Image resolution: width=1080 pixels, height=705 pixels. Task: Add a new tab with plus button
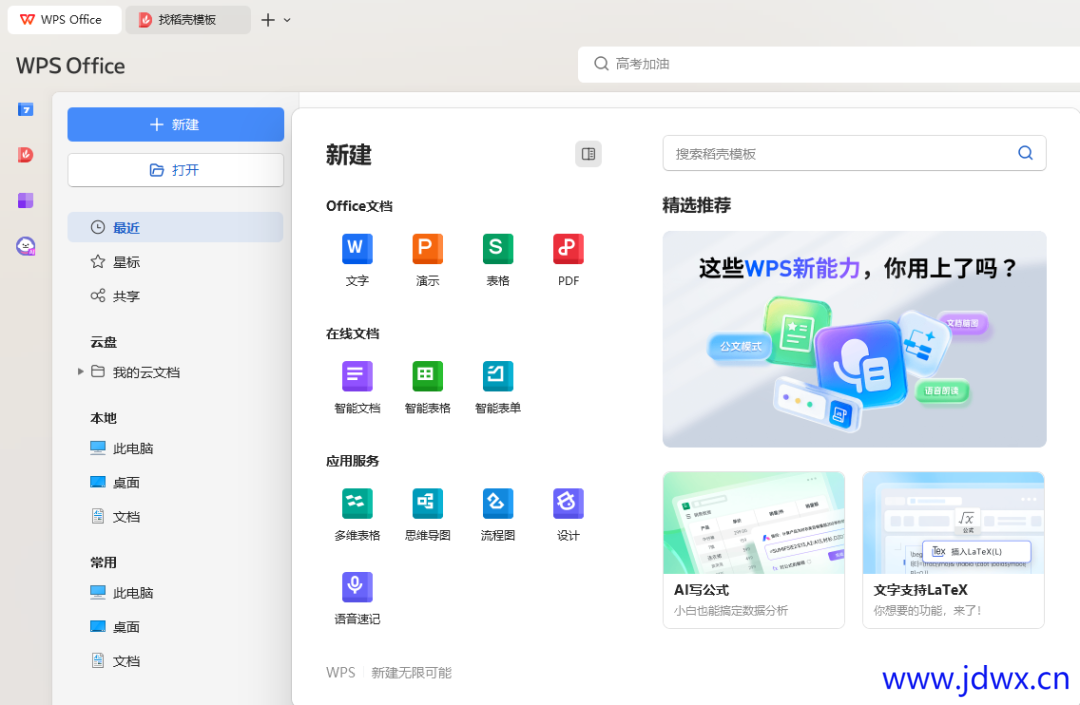268,20
